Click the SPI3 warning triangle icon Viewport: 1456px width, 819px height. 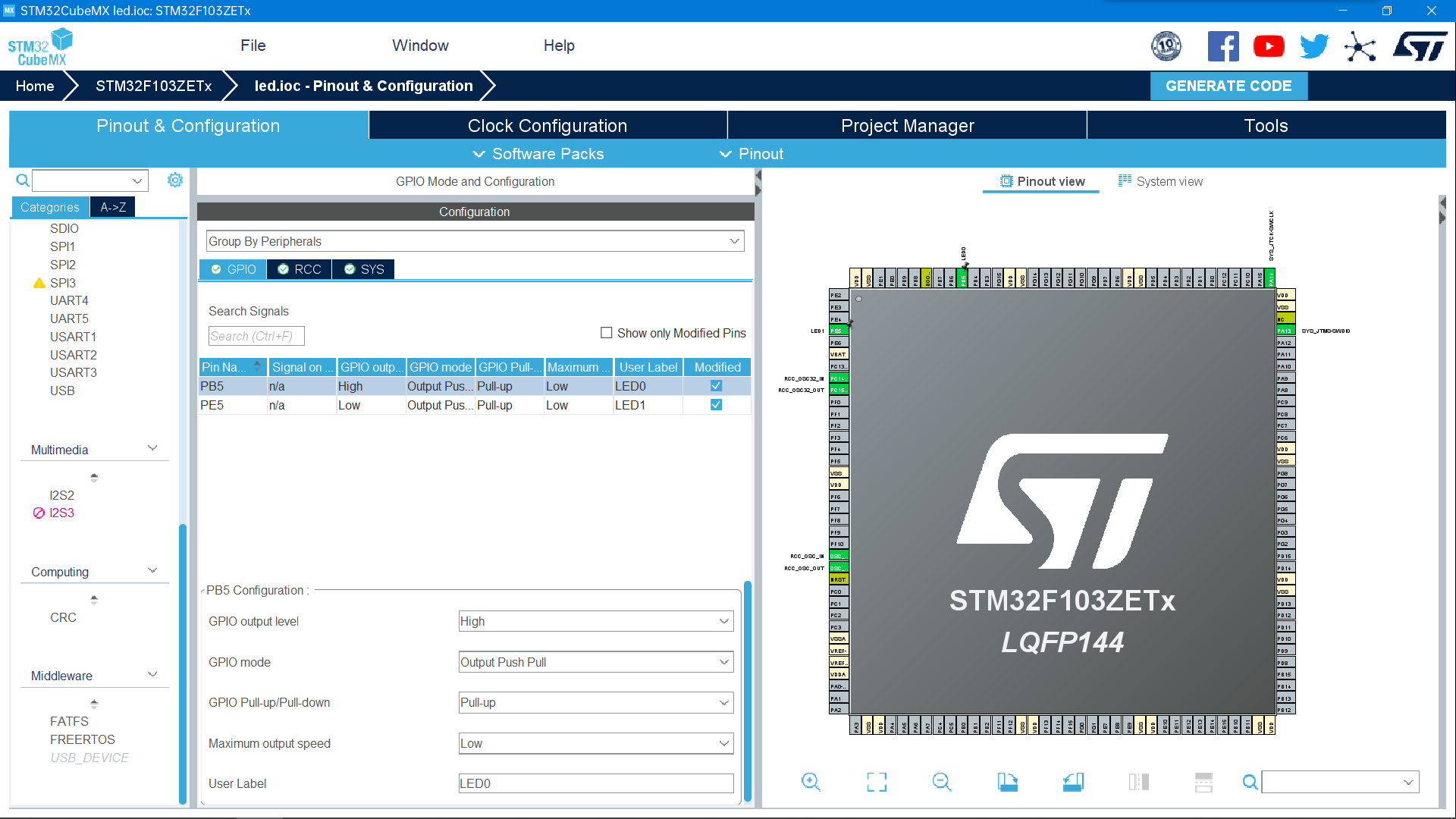[39, 283]
